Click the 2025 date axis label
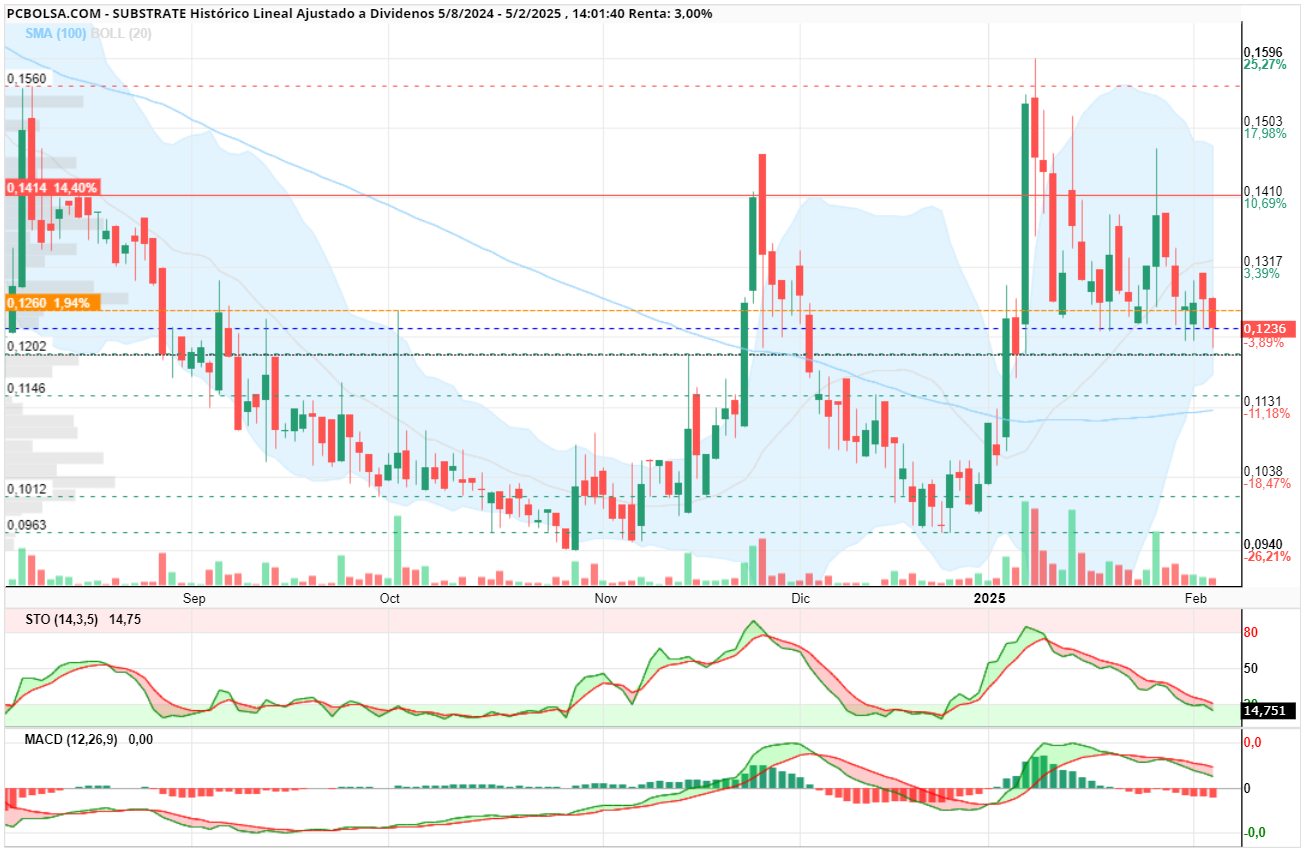The image size is (1305, 852). click(x=990, y=598)
